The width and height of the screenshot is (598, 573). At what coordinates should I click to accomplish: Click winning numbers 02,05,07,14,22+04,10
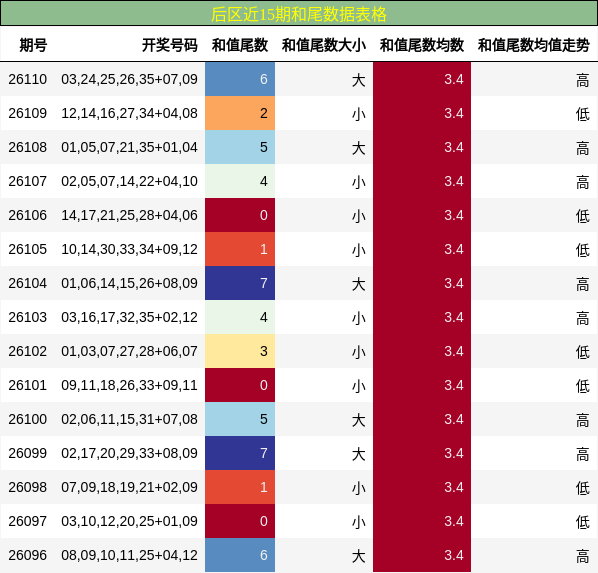pos(129,181)
